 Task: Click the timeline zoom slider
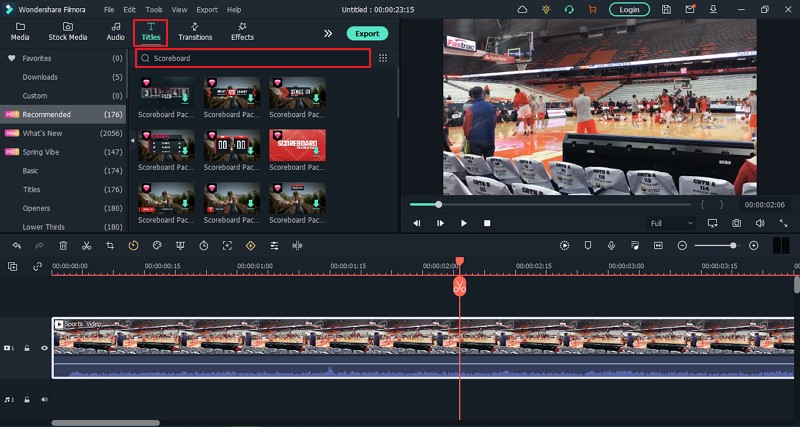click(x=715, y=245)
